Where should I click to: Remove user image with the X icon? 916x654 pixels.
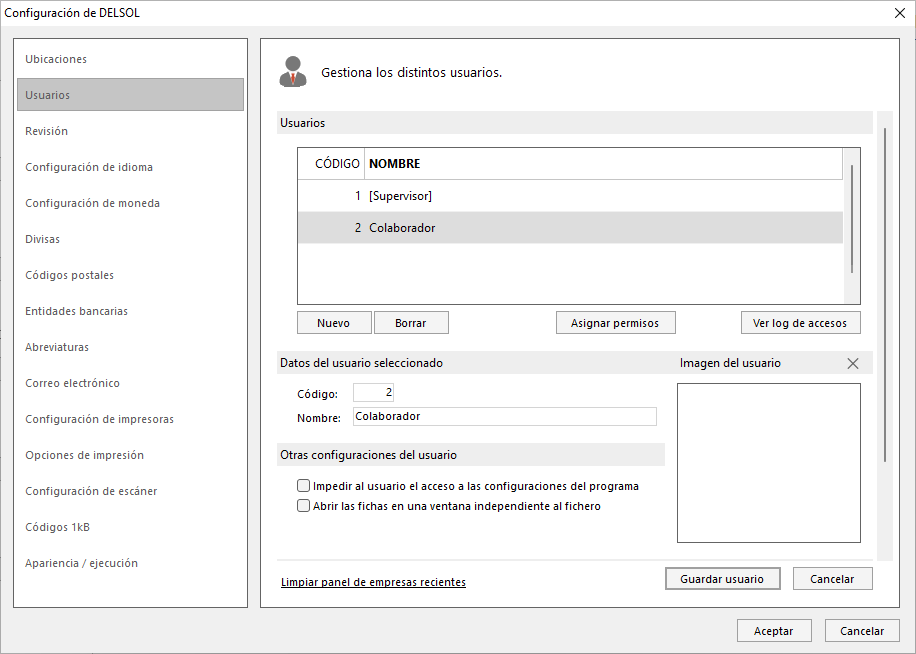853,363
